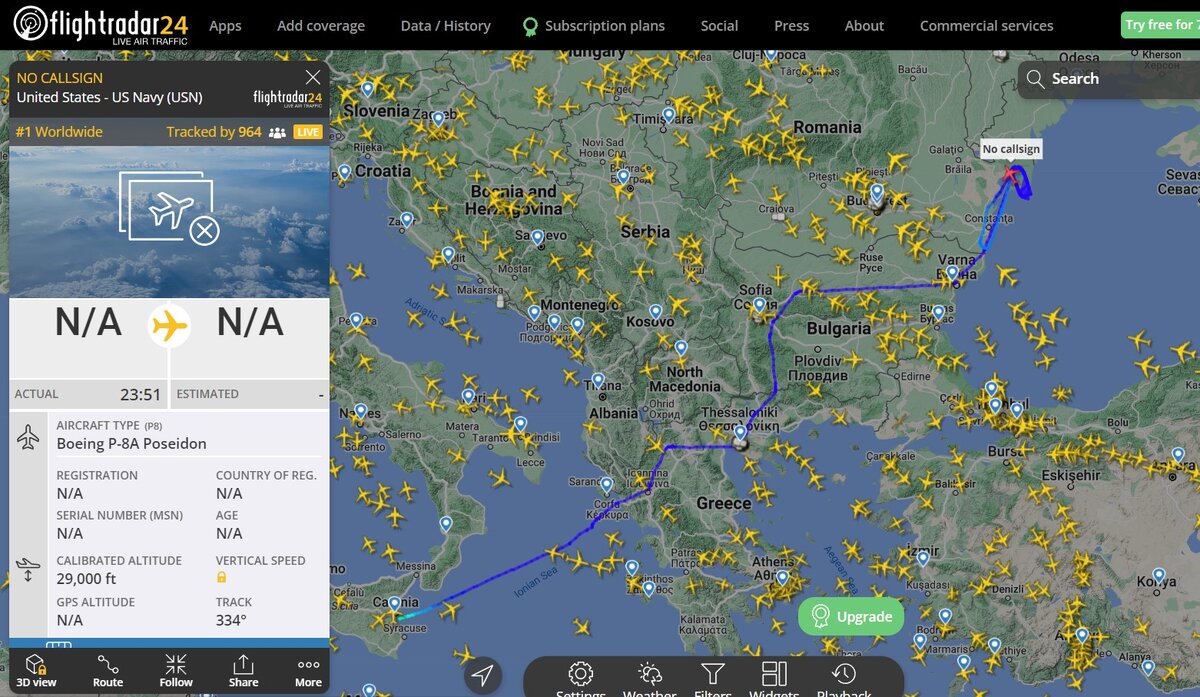Click United States - US Navy (USN) text
1200x697 pixels.
[109, 97]
